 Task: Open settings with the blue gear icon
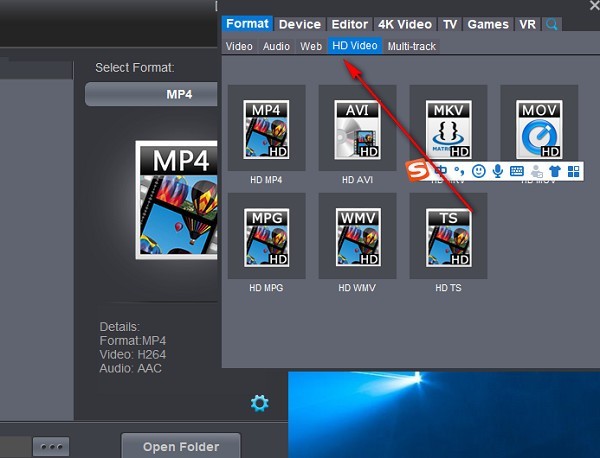(259, 403)
